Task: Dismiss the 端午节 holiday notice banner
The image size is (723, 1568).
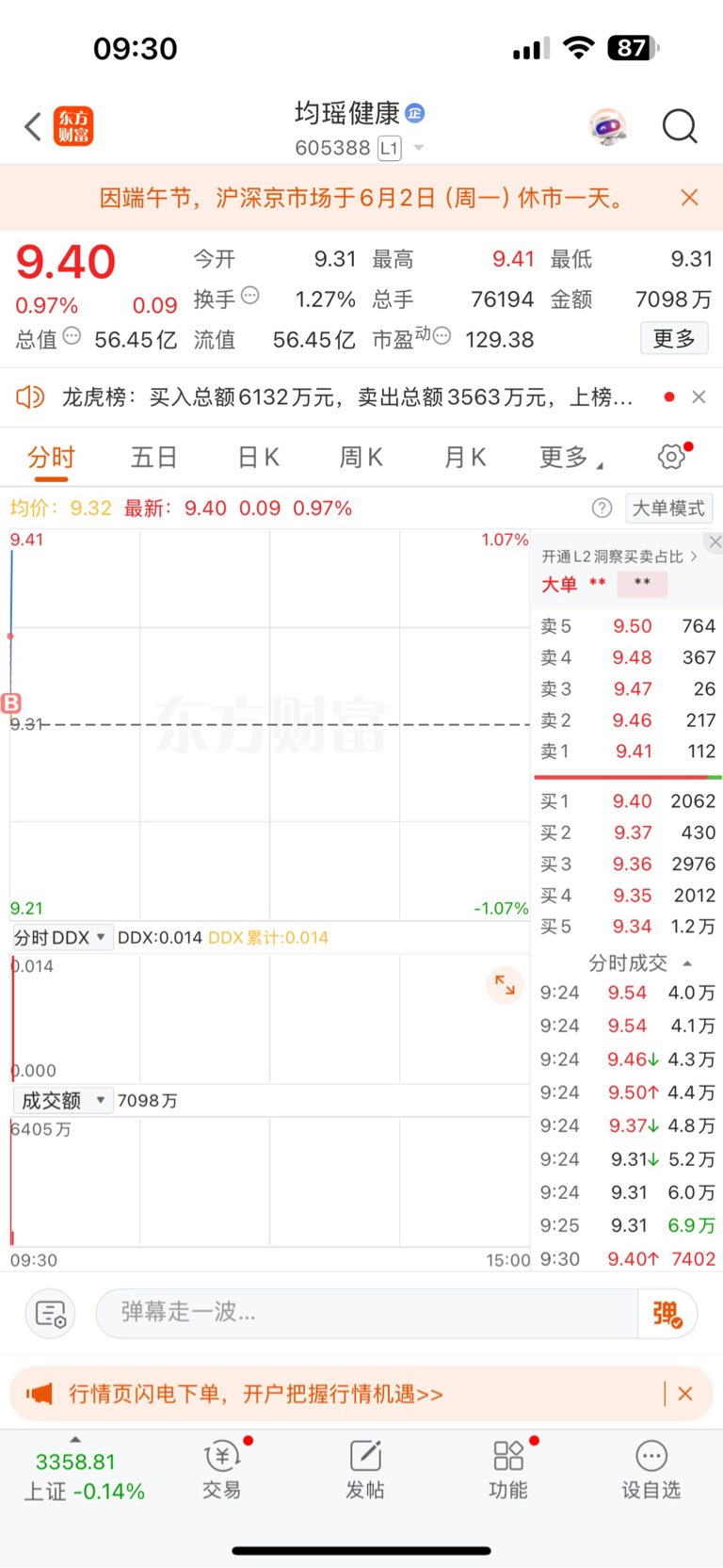Action: click(689, 197)
